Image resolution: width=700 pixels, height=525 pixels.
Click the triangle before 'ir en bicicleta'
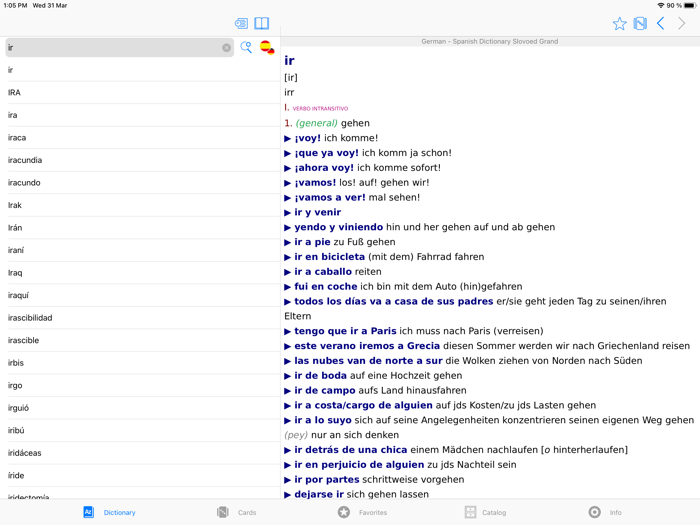pyautogui.click(x=288, y=257)
